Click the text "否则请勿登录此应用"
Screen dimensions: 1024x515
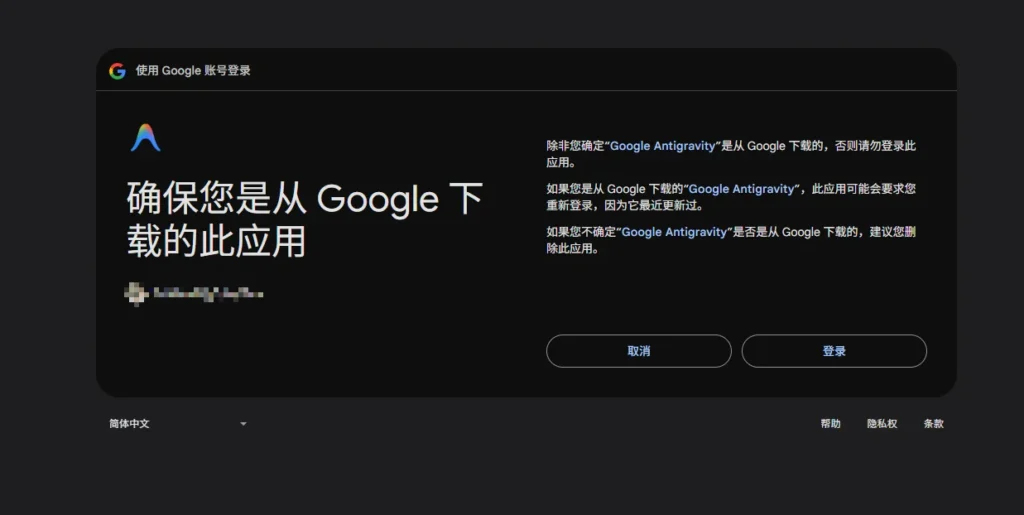click(870, 146)
